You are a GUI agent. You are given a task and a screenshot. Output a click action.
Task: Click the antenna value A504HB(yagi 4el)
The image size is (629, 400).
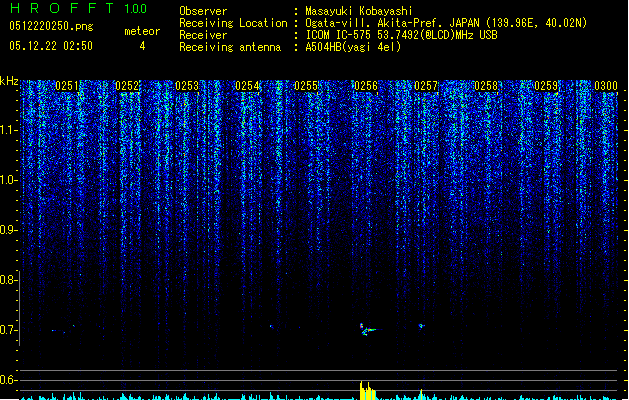click(x=353, y=47)
